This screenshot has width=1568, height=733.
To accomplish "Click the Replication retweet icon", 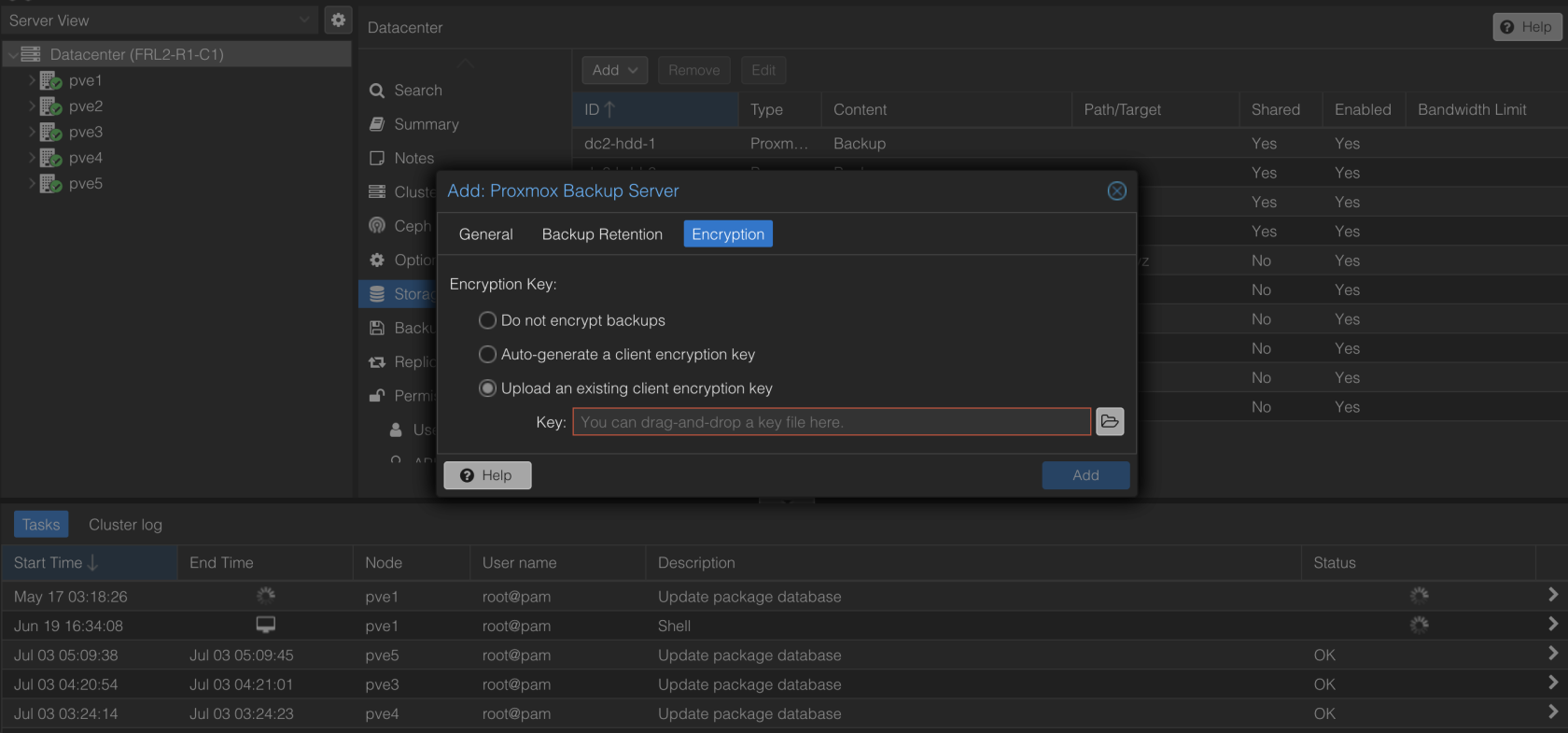I will pyautogui.click(x=377, y=361).
